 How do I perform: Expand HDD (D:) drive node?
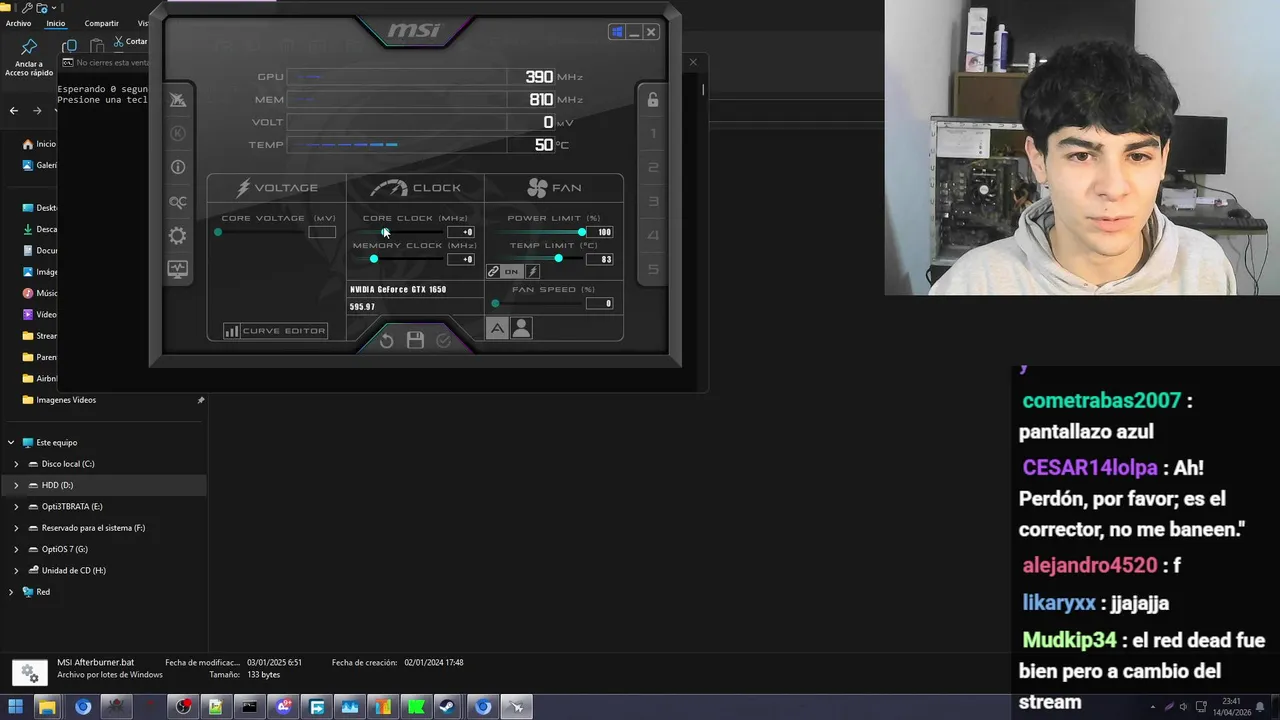pyautogui.click(x=16, y=485)
